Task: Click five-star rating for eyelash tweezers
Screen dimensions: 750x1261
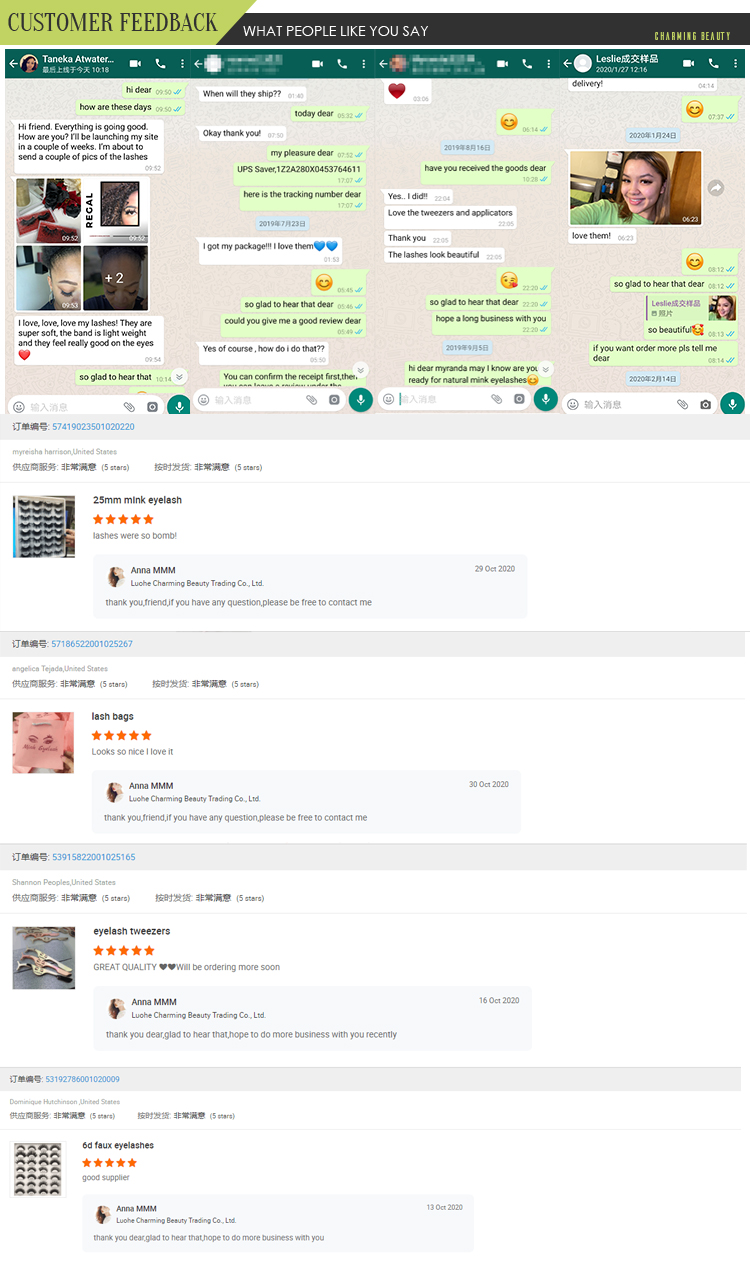Action: coord(124,950)
